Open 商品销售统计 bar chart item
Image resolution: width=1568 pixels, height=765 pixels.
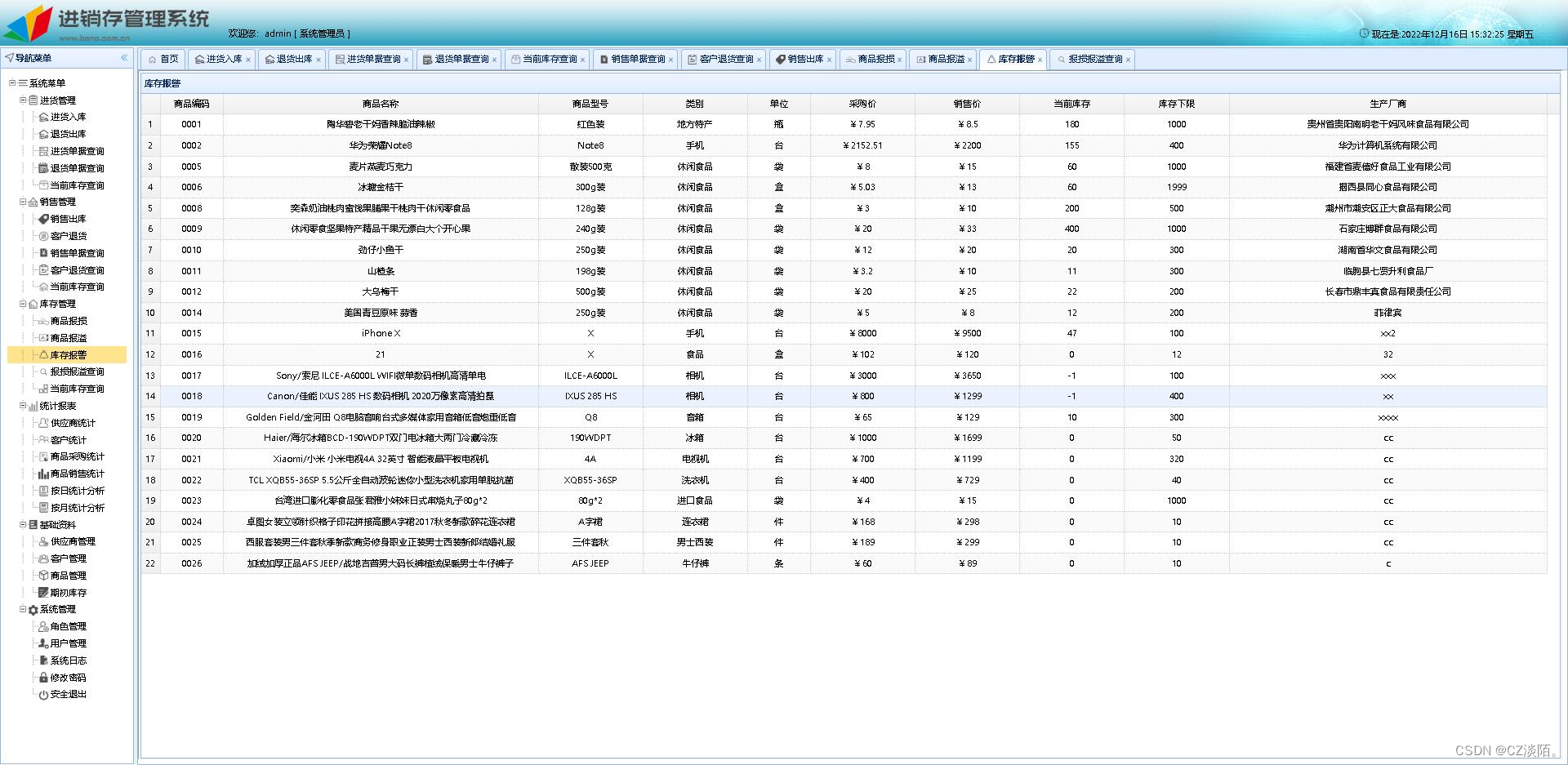[x=77, y=474]
